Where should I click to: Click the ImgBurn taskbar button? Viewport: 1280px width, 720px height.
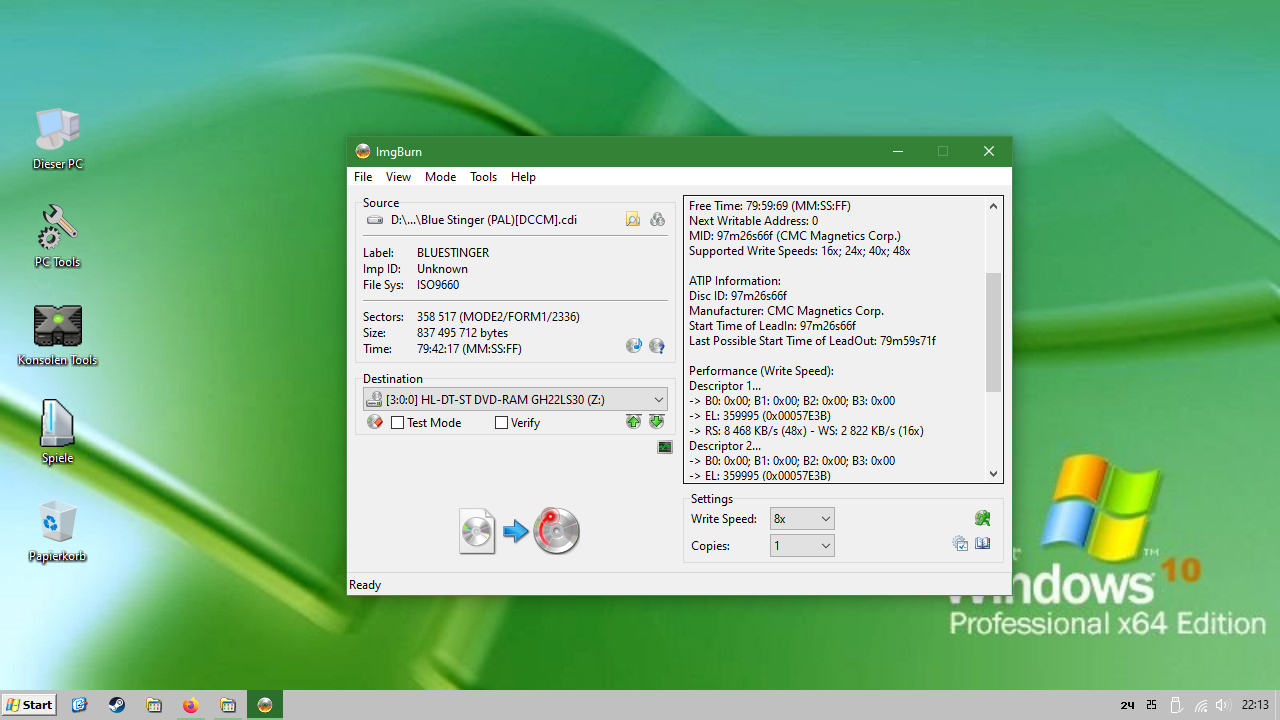(x=265, y=705)
